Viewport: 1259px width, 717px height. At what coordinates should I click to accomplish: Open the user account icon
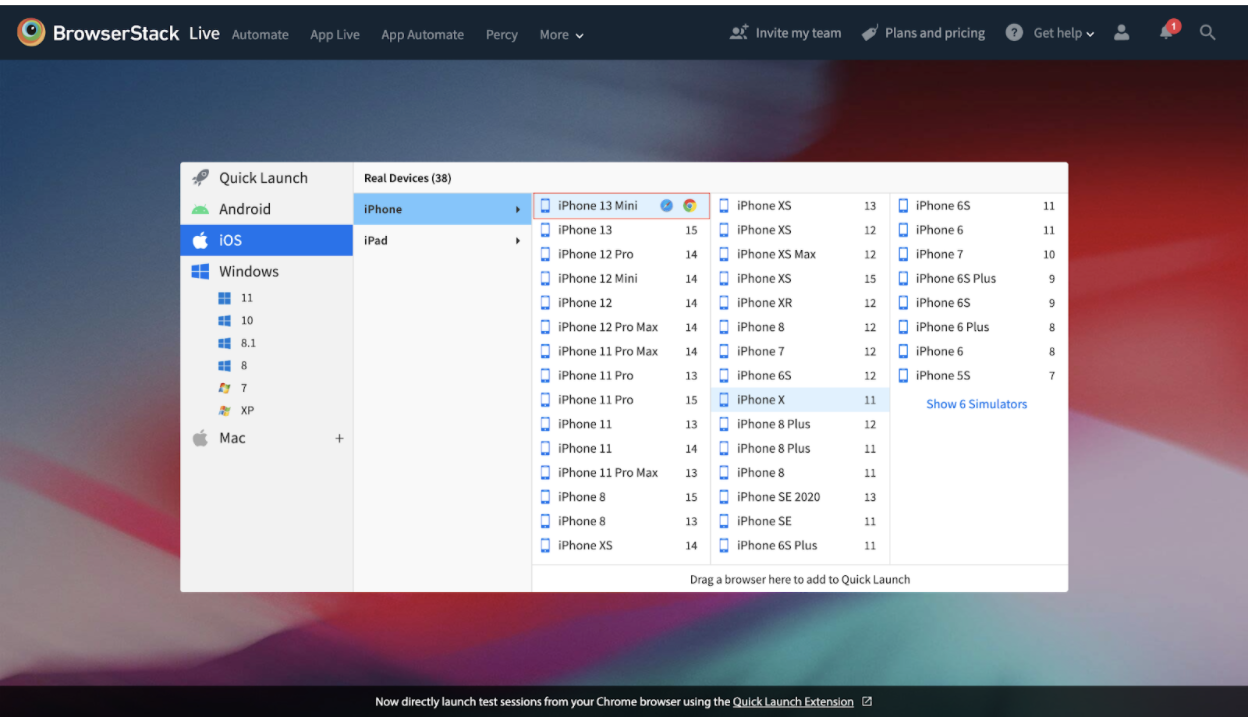[x=1121, y=33]
